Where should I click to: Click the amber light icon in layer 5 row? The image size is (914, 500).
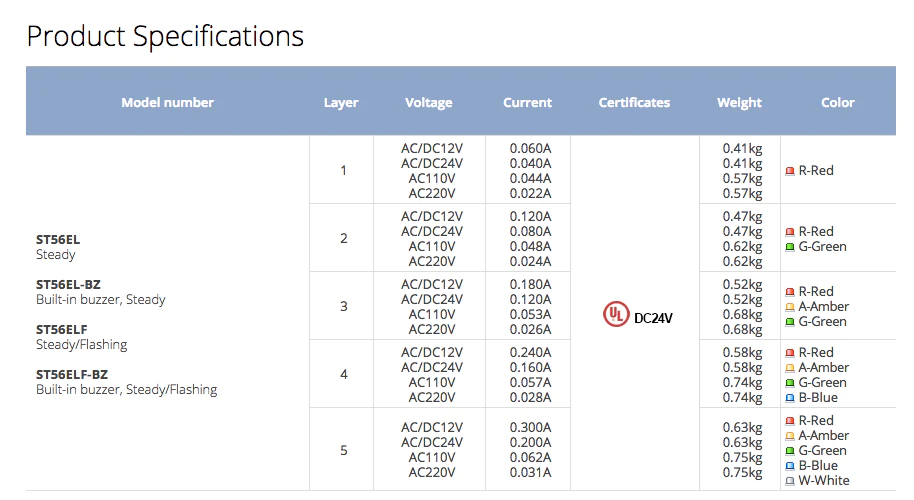(790, 436)
